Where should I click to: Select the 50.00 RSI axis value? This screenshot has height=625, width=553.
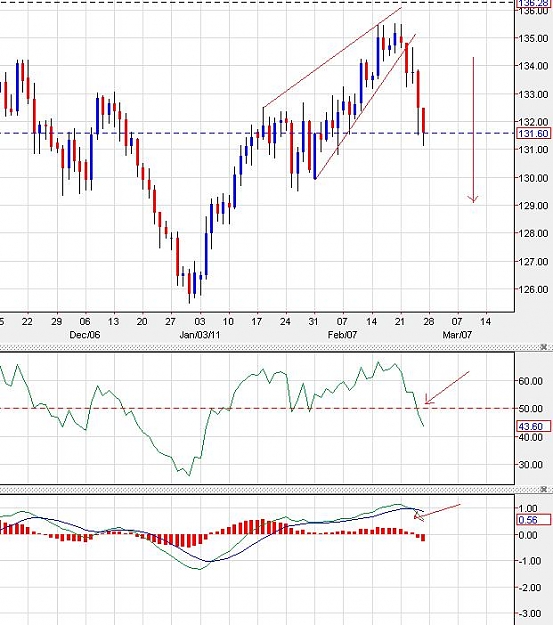coord(531,409)
